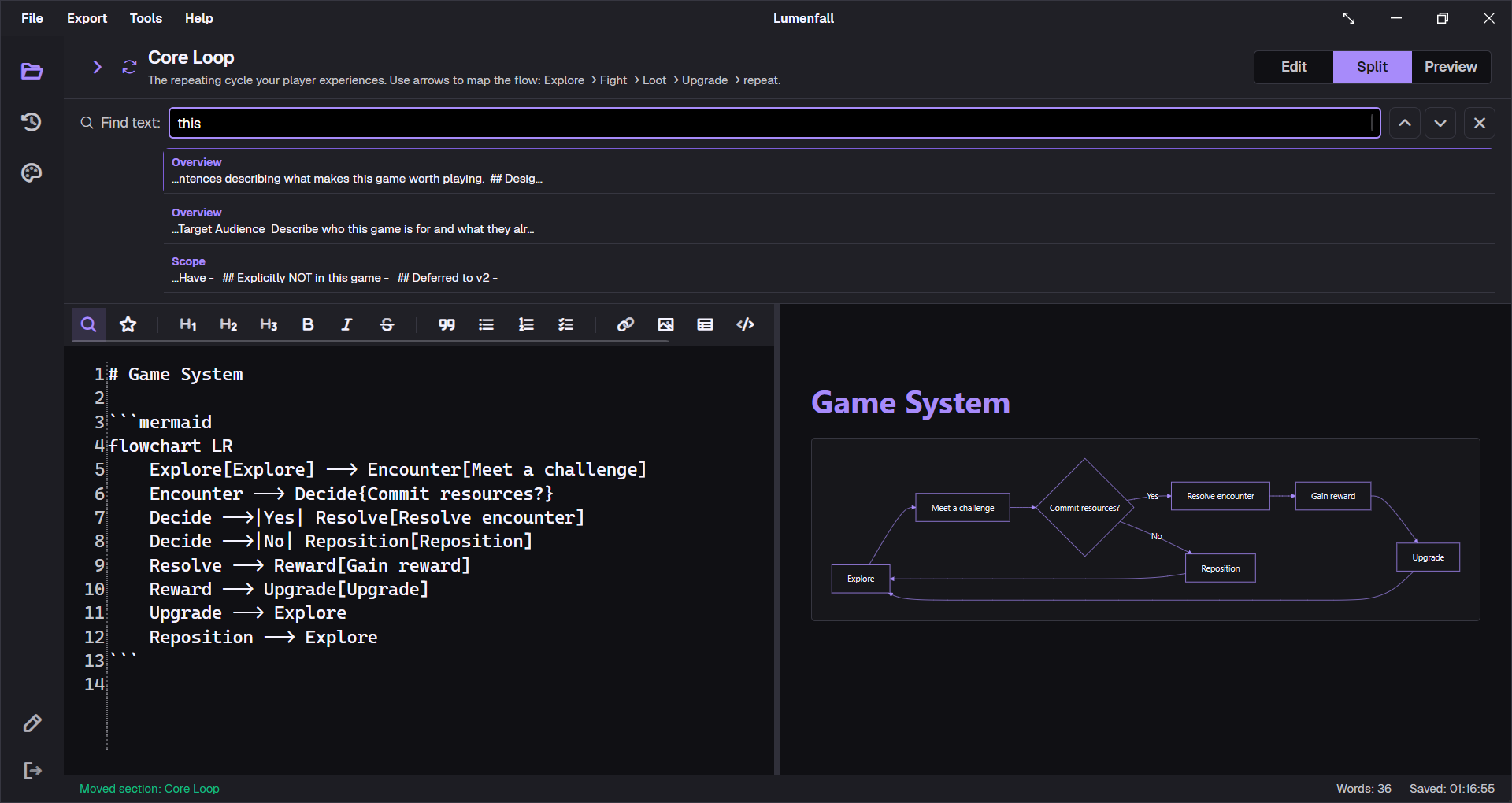Click the loop icon next to Core Loop
The width and height of the screenshot is (1512, 803).
129,67
